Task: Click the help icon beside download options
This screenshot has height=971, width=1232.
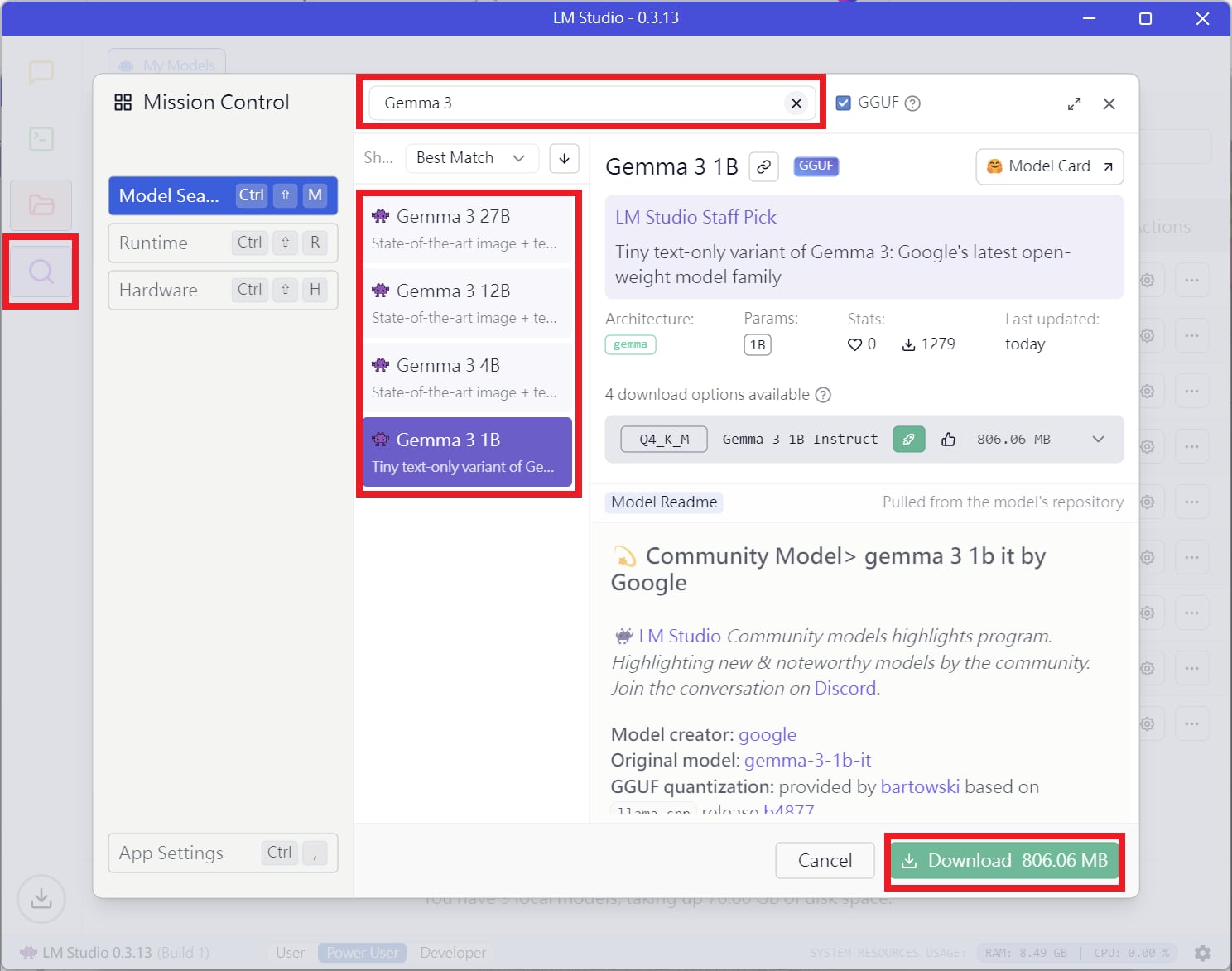Action: tap(823, 395)
